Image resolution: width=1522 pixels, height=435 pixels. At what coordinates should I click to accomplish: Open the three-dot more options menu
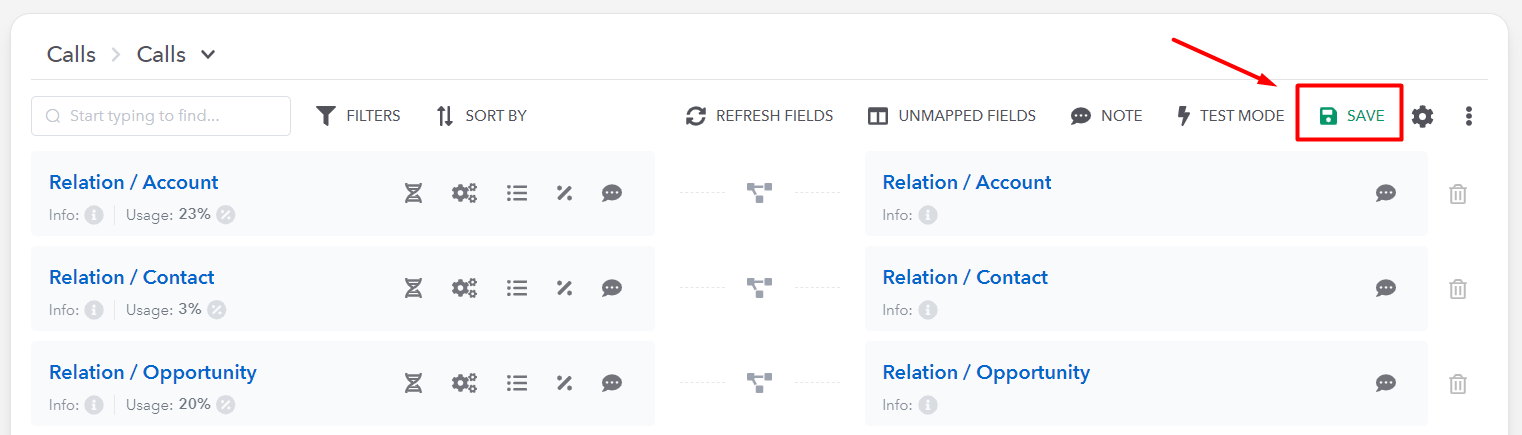tap(1468, 116)
